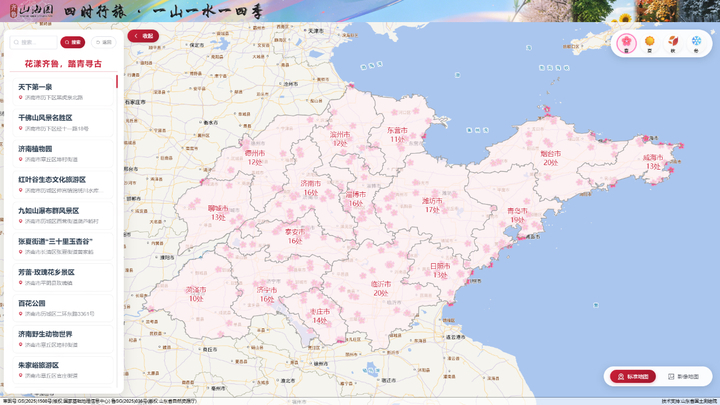Select the standard map mode toggle
Viewport: 720px width, 405px height.
click(633, 377)
